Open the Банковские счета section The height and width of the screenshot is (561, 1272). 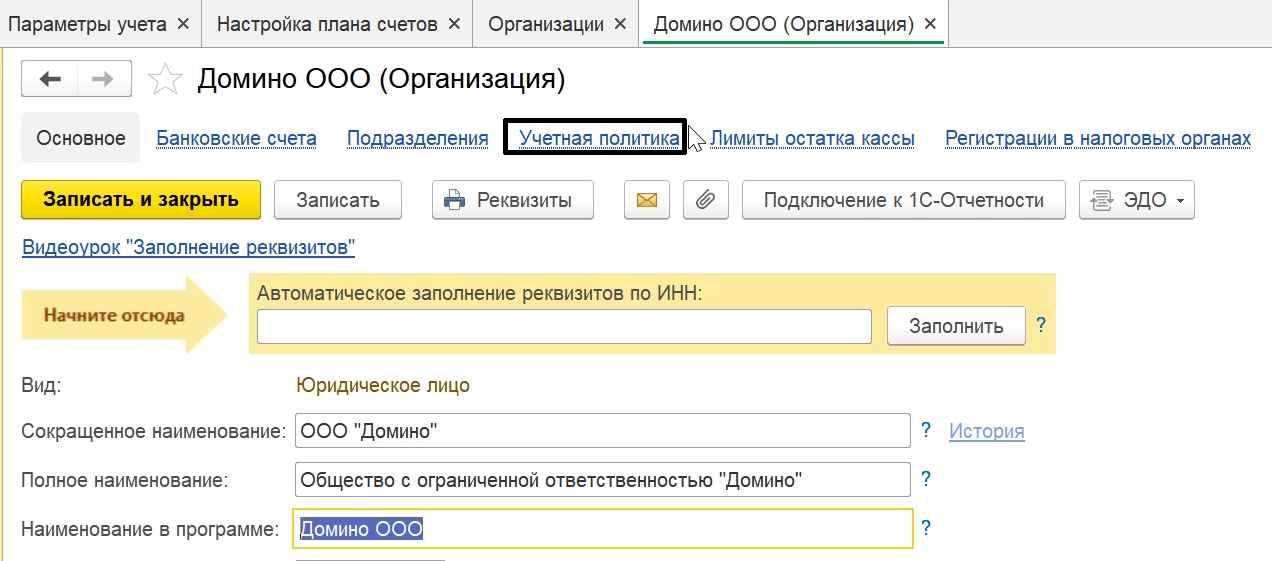pyautogui.click(x=236, y=139)
